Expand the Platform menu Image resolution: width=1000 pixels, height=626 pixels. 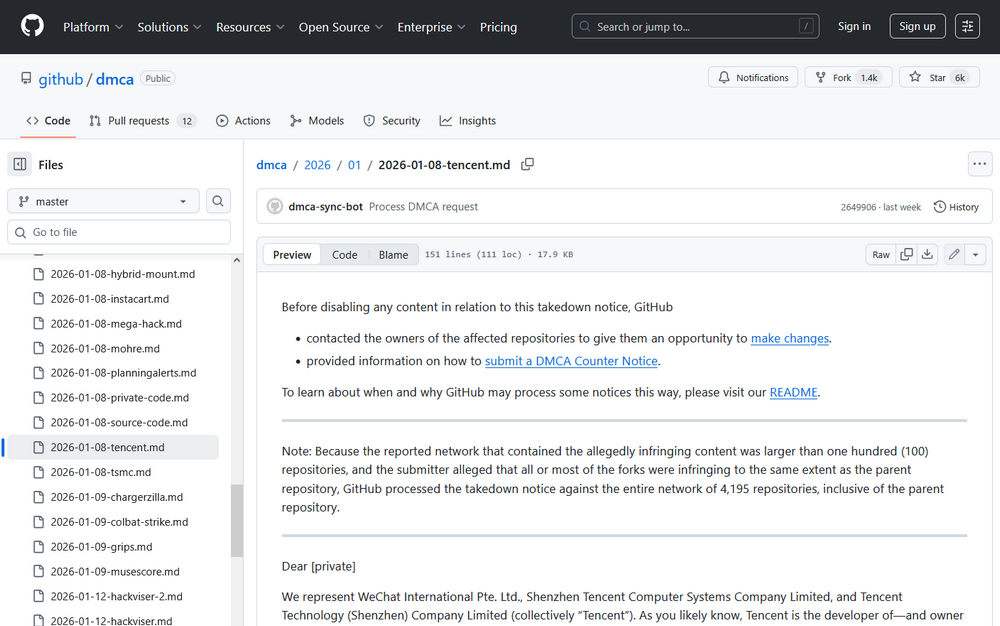pos(92,27)
